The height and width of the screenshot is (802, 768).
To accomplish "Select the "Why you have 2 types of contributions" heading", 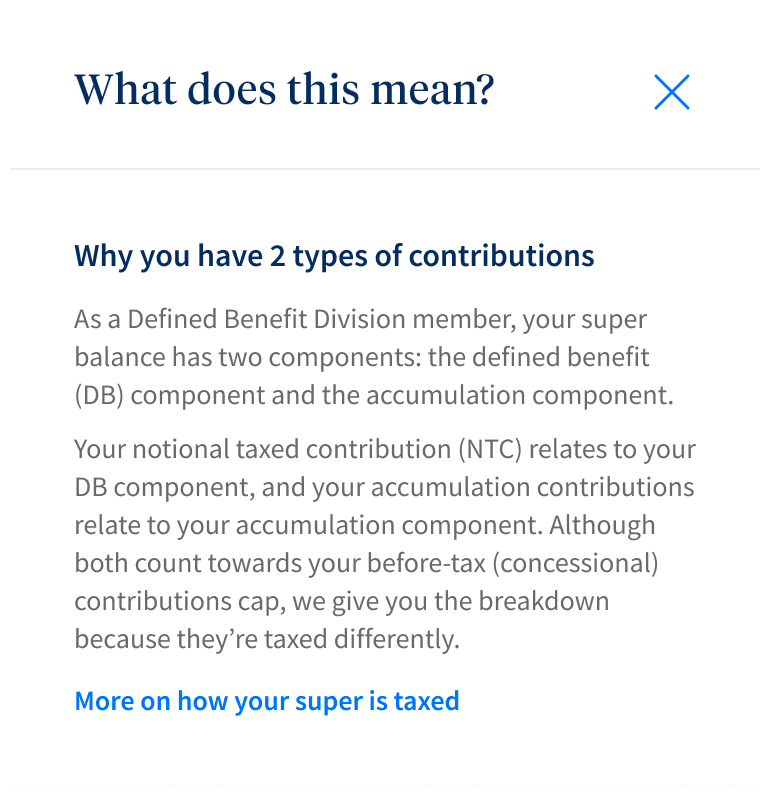I will pos(334,256).
